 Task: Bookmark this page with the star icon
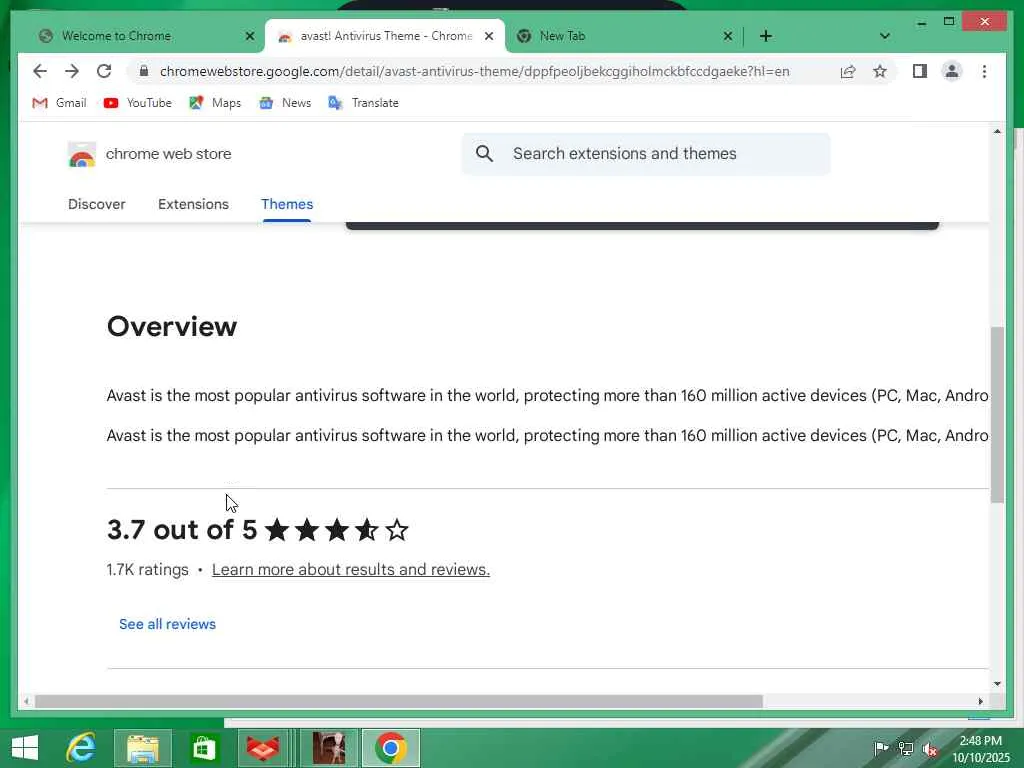coord(880,71)
